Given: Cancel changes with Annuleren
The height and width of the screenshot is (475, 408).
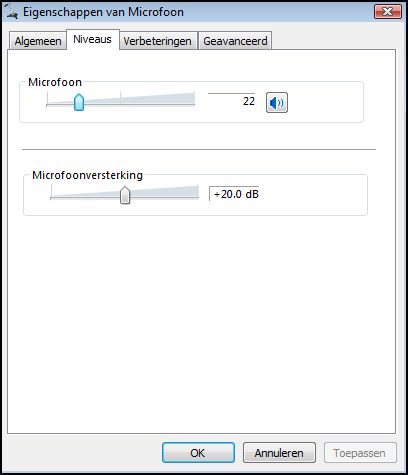Looking at the screenshot, I should click(x=279, y=453).
